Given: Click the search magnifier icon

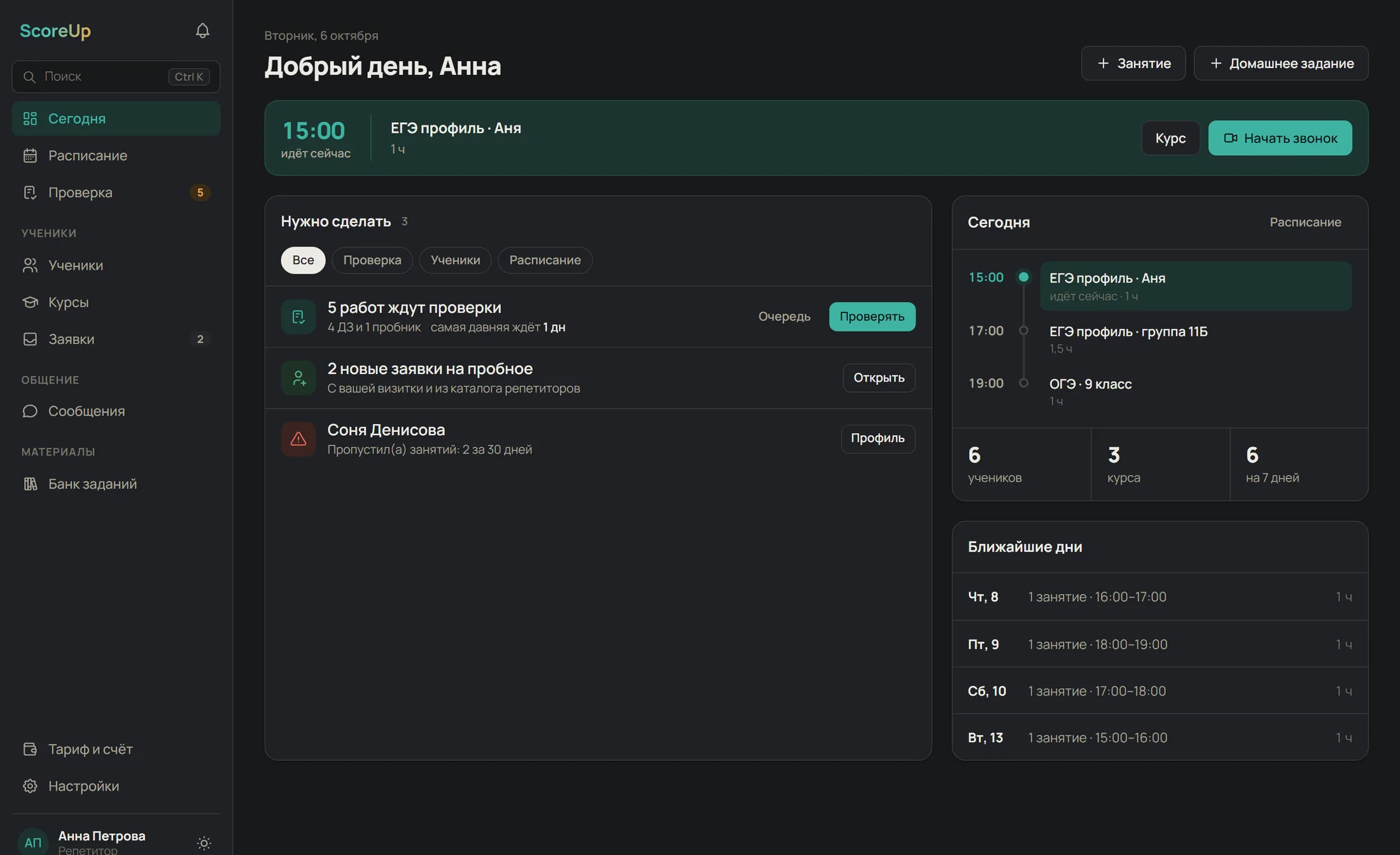Looking at the screenshot, I should [29, 77].
